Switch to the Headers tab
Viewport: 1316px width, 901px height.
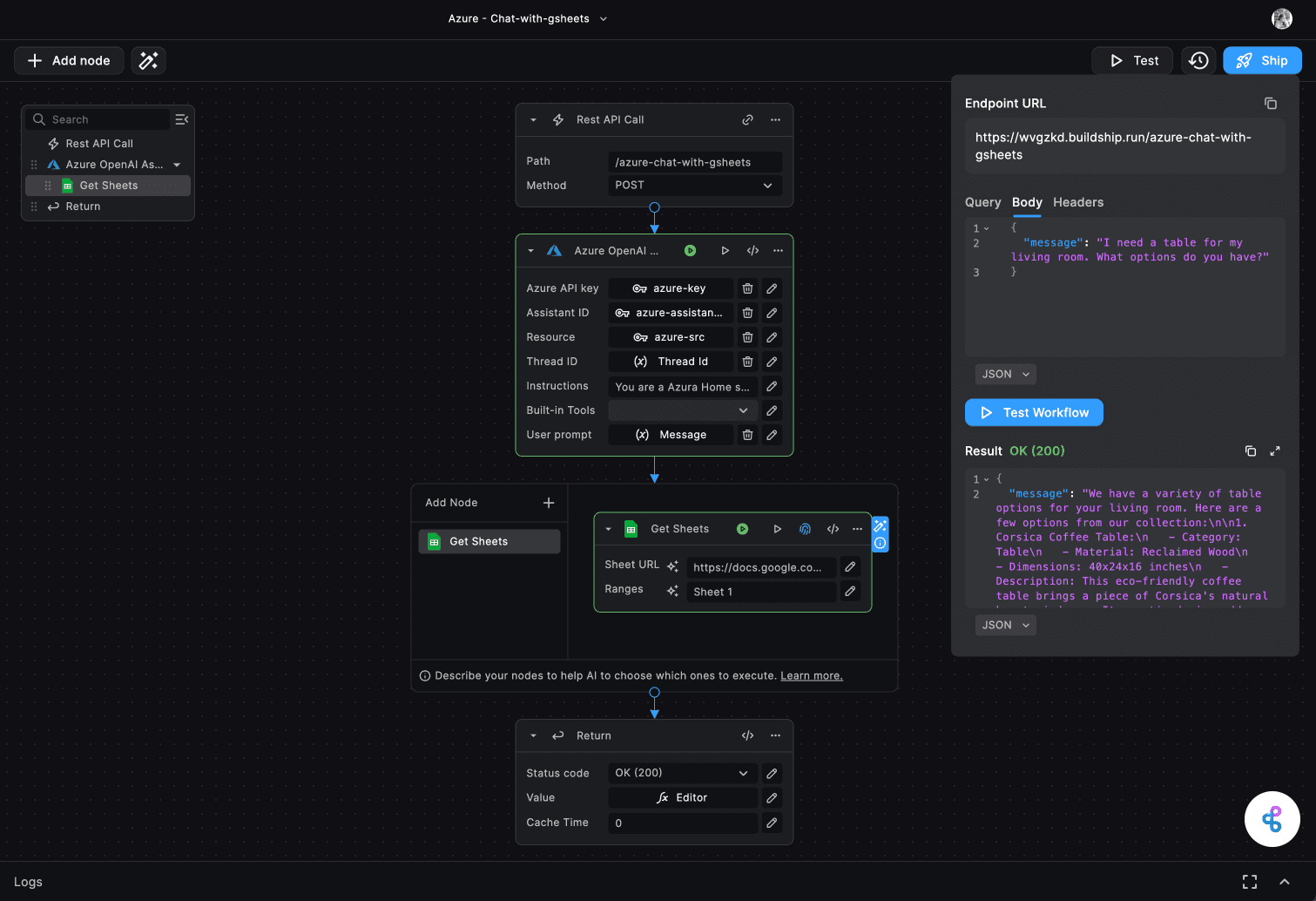tap(1078, 202)
